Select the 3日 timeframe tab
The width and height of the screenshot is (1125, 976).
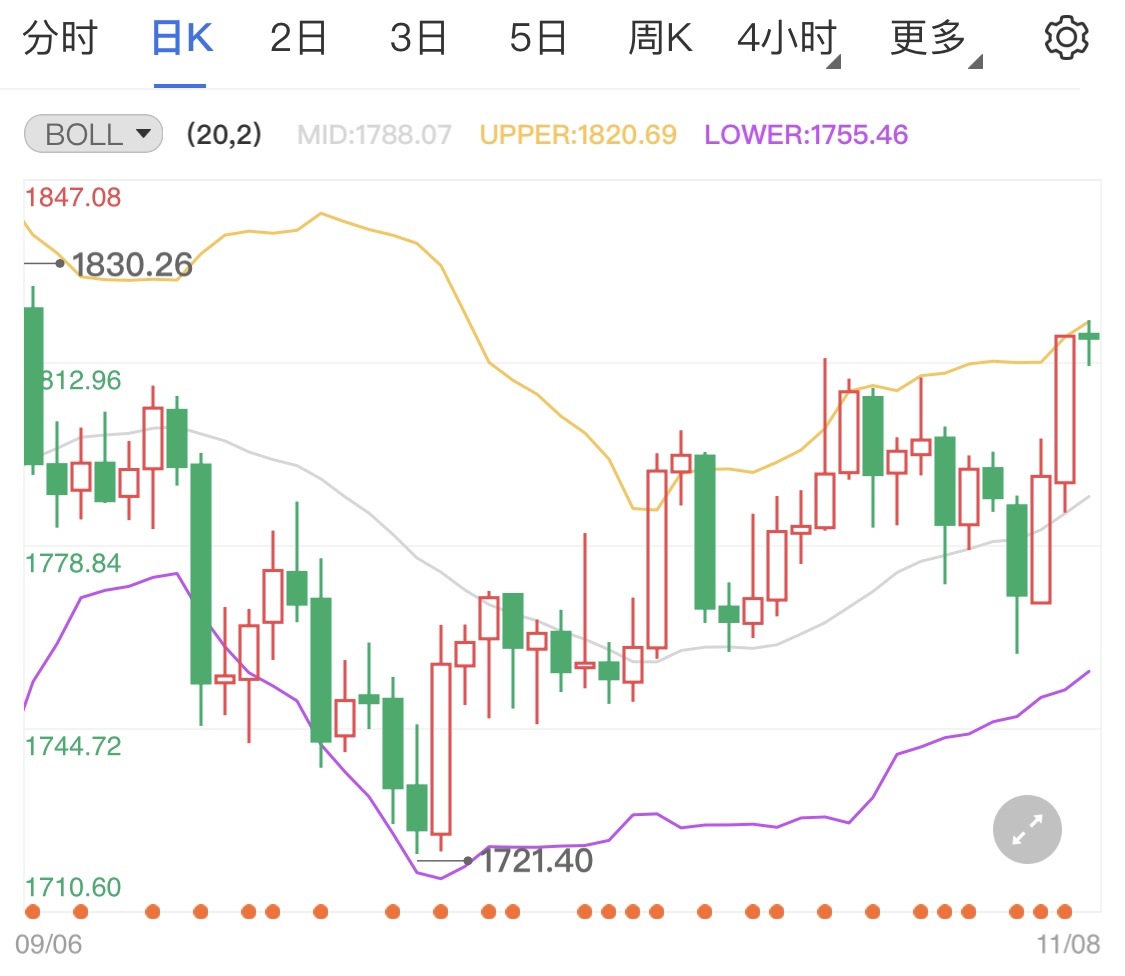(x=418, y=39)
